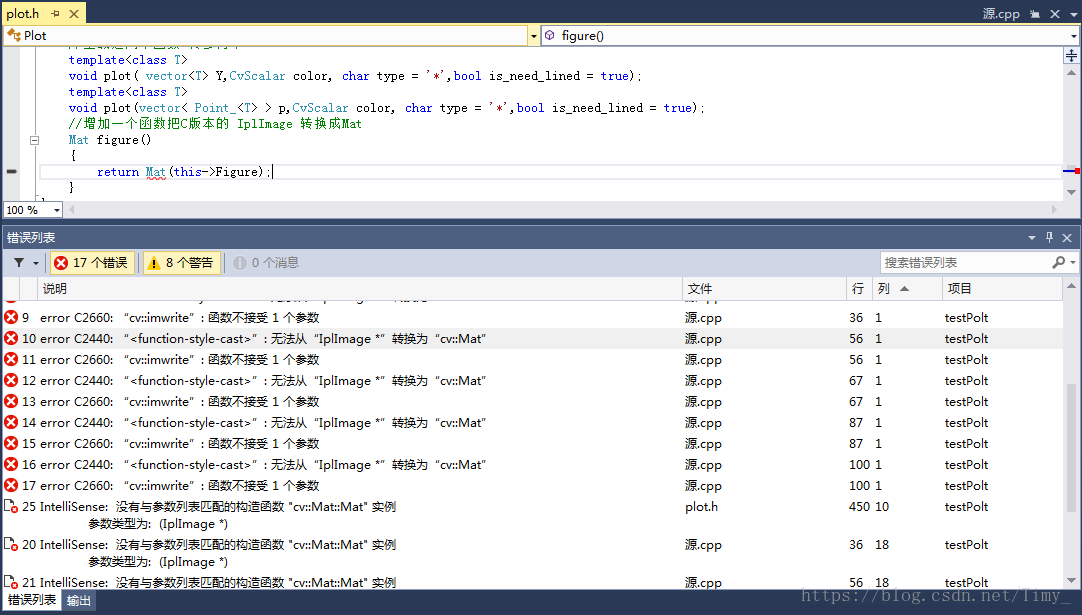1082x615 pixels.
Task: Open the error list window position menu
Action: tap(1032, 237)
